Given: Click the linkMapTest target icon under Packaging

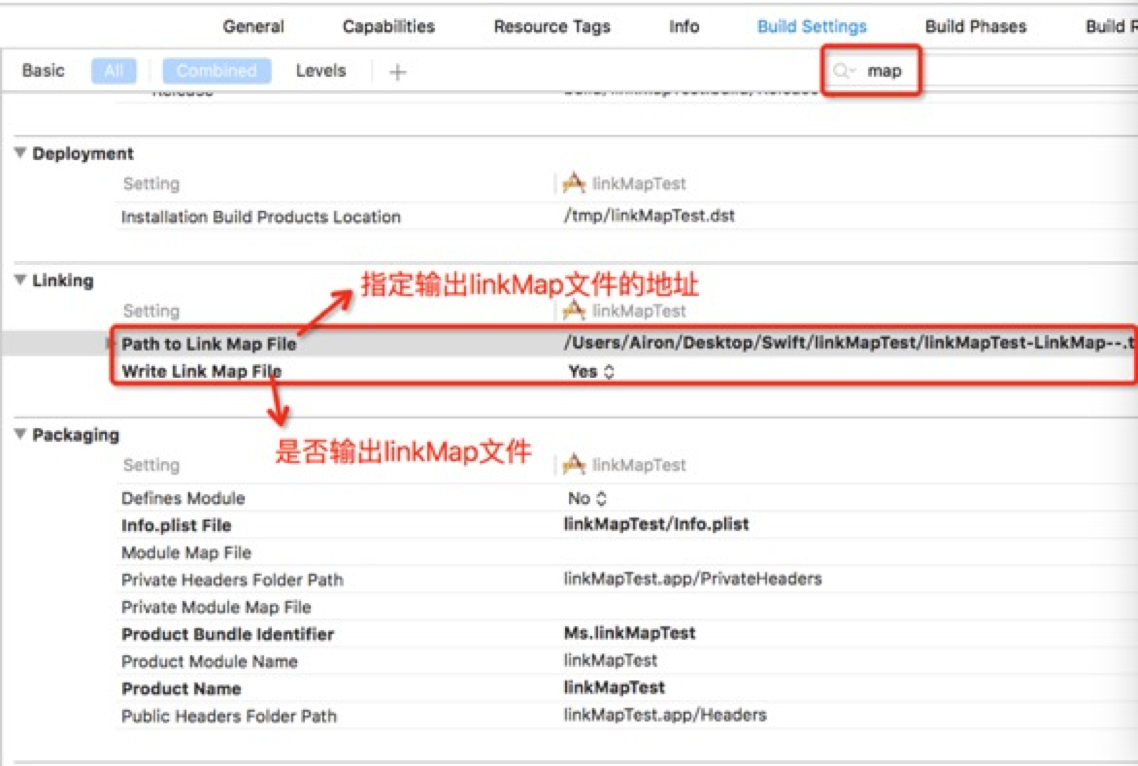Looking at the screenshot, I should [573, 464].
